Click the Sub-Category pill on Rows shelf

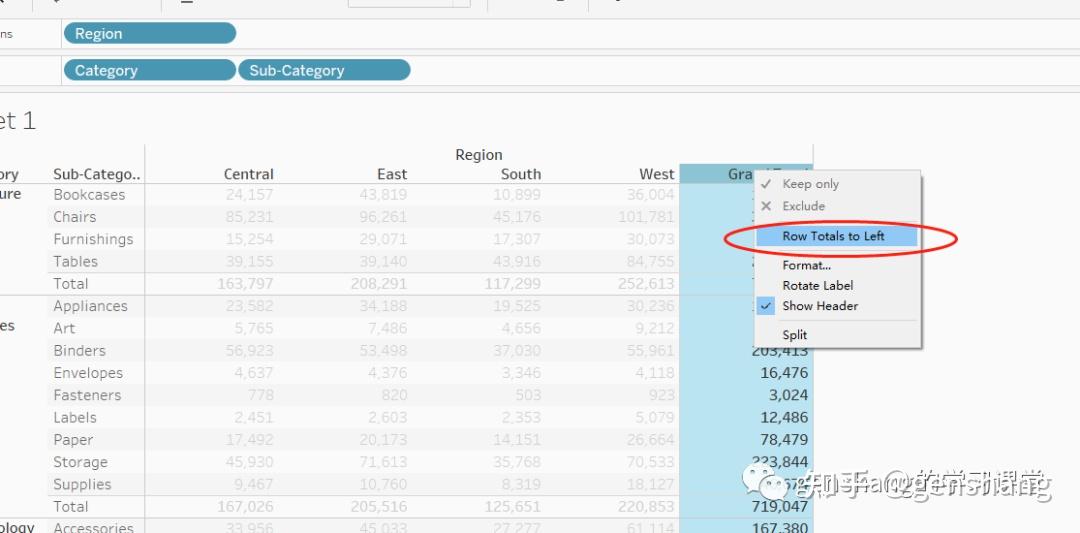point(324,70)
